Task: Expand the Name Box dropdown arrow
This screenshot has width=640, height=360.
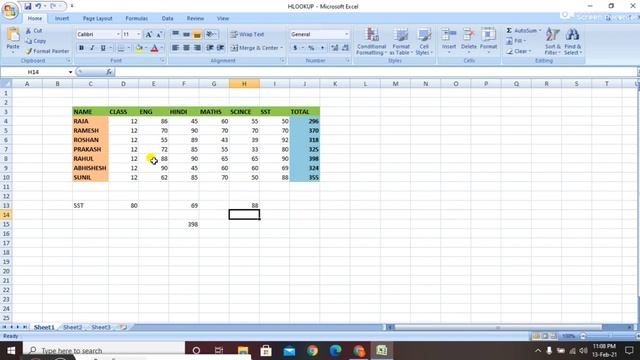Action: pos(70,72)
